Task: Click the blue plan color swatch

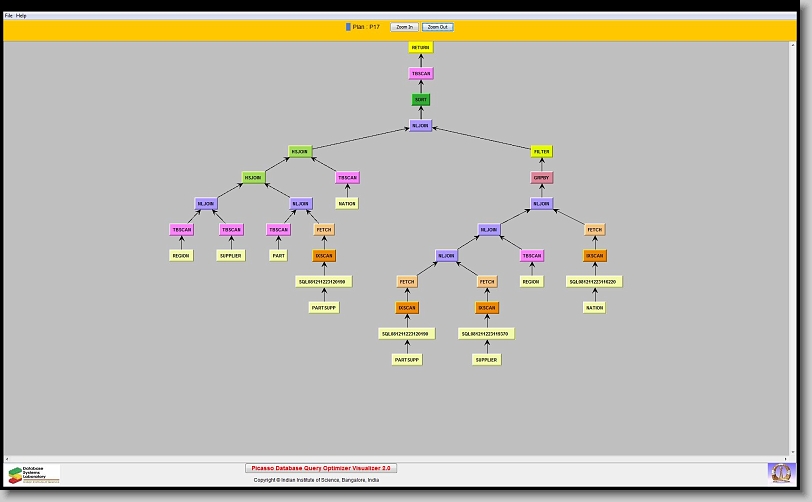Action: point(348,27)
